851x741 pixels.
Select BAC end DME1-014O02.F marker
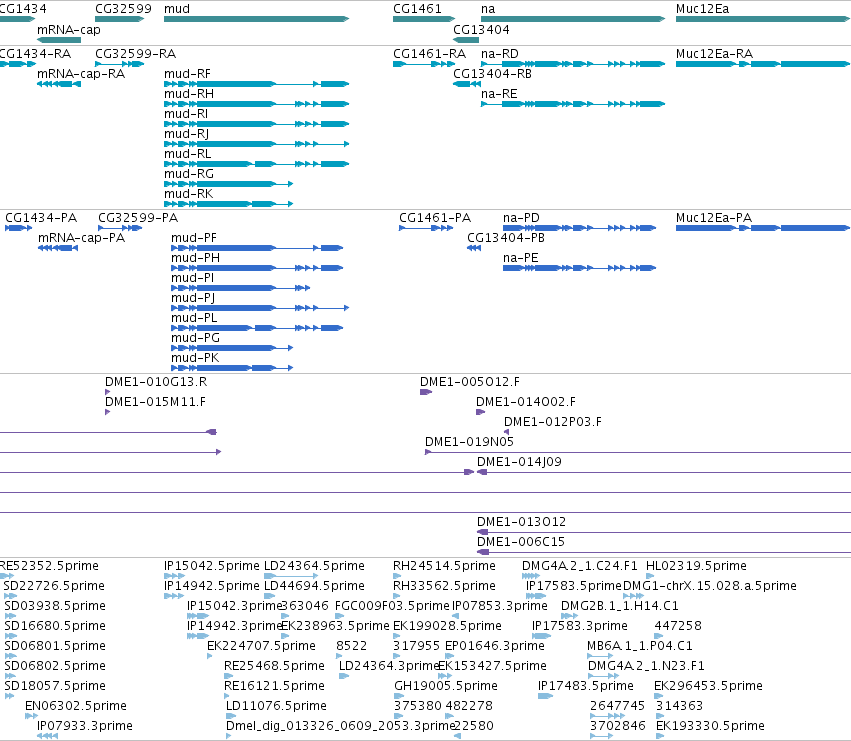pos(480,412)
